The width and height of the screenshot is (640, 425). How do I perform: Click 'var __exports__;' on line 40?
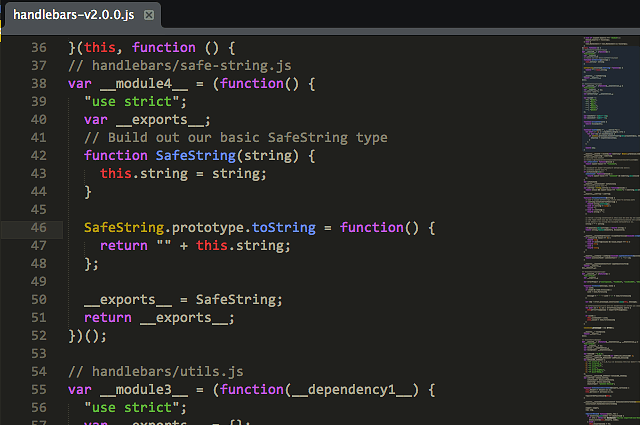[147, 120]
